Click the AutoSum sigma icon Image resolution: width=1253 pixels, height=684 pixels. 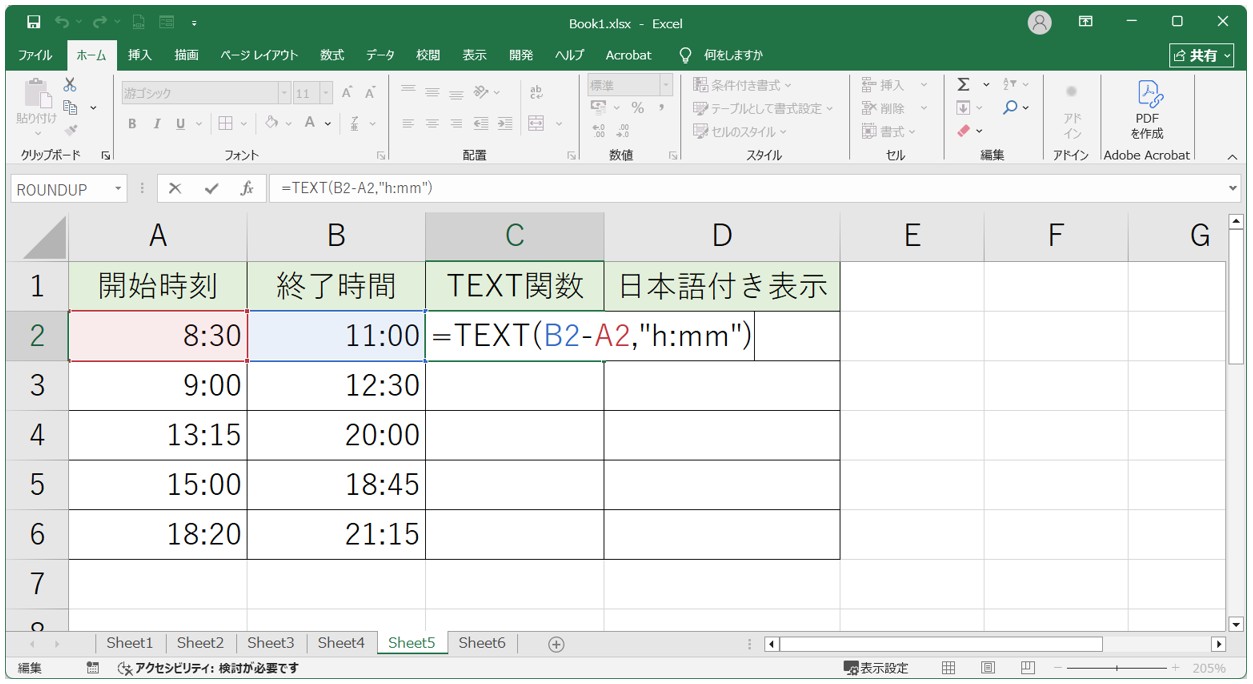pyautogui.click(x=963, y=85)
